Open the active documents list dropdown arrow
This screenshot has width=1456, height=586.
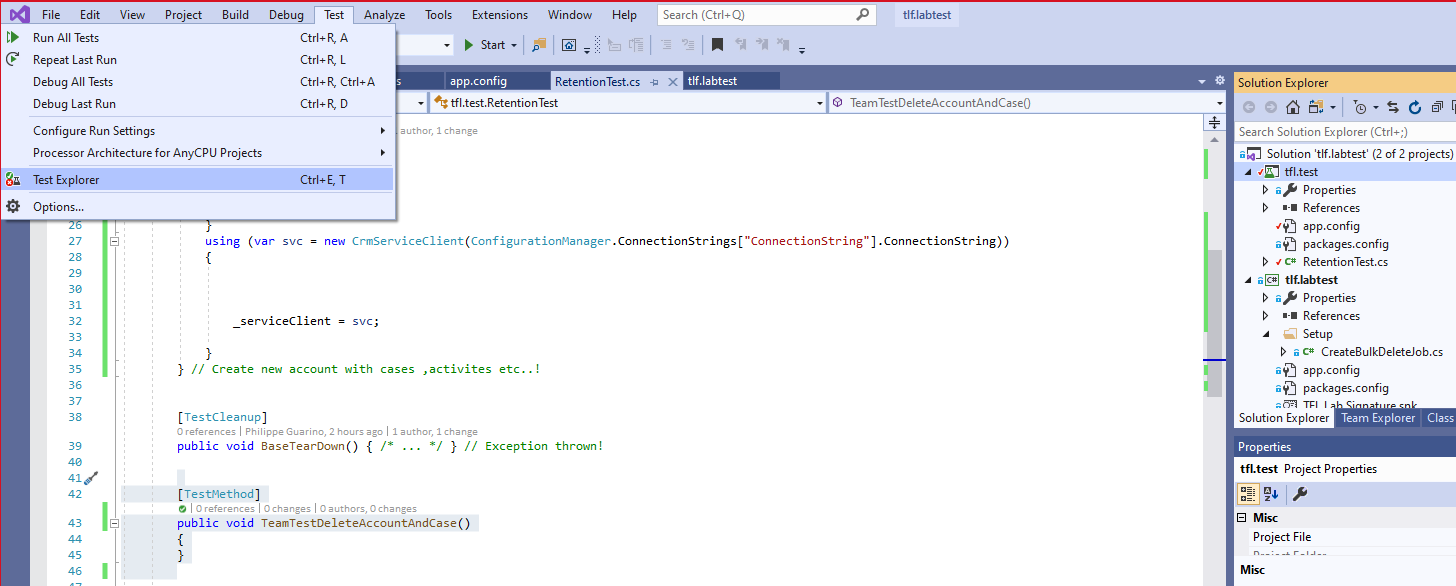click(1202, 81)
